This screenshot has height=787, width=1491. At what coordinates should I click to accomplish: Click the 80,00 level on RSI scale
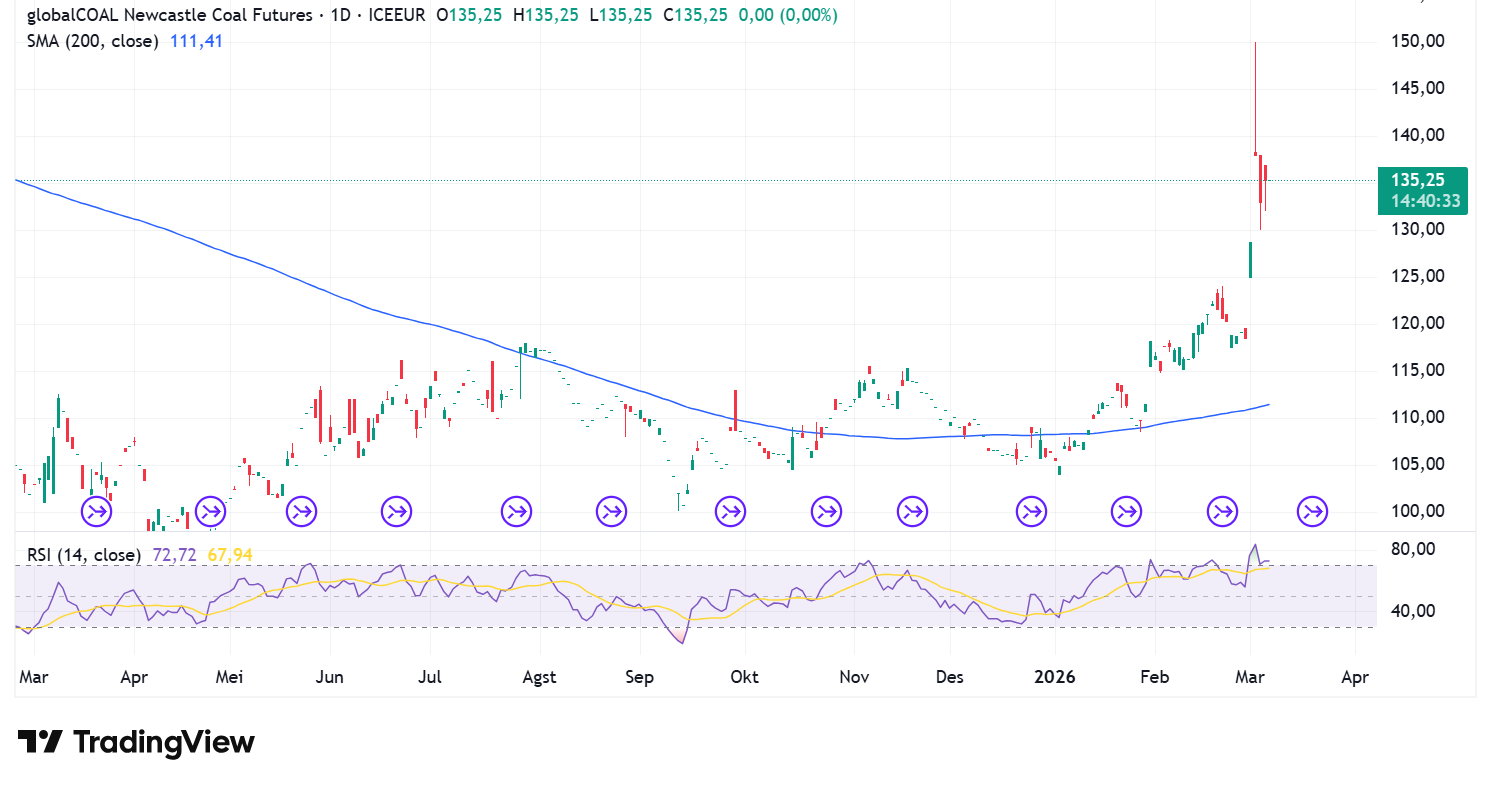[1411, 549]
